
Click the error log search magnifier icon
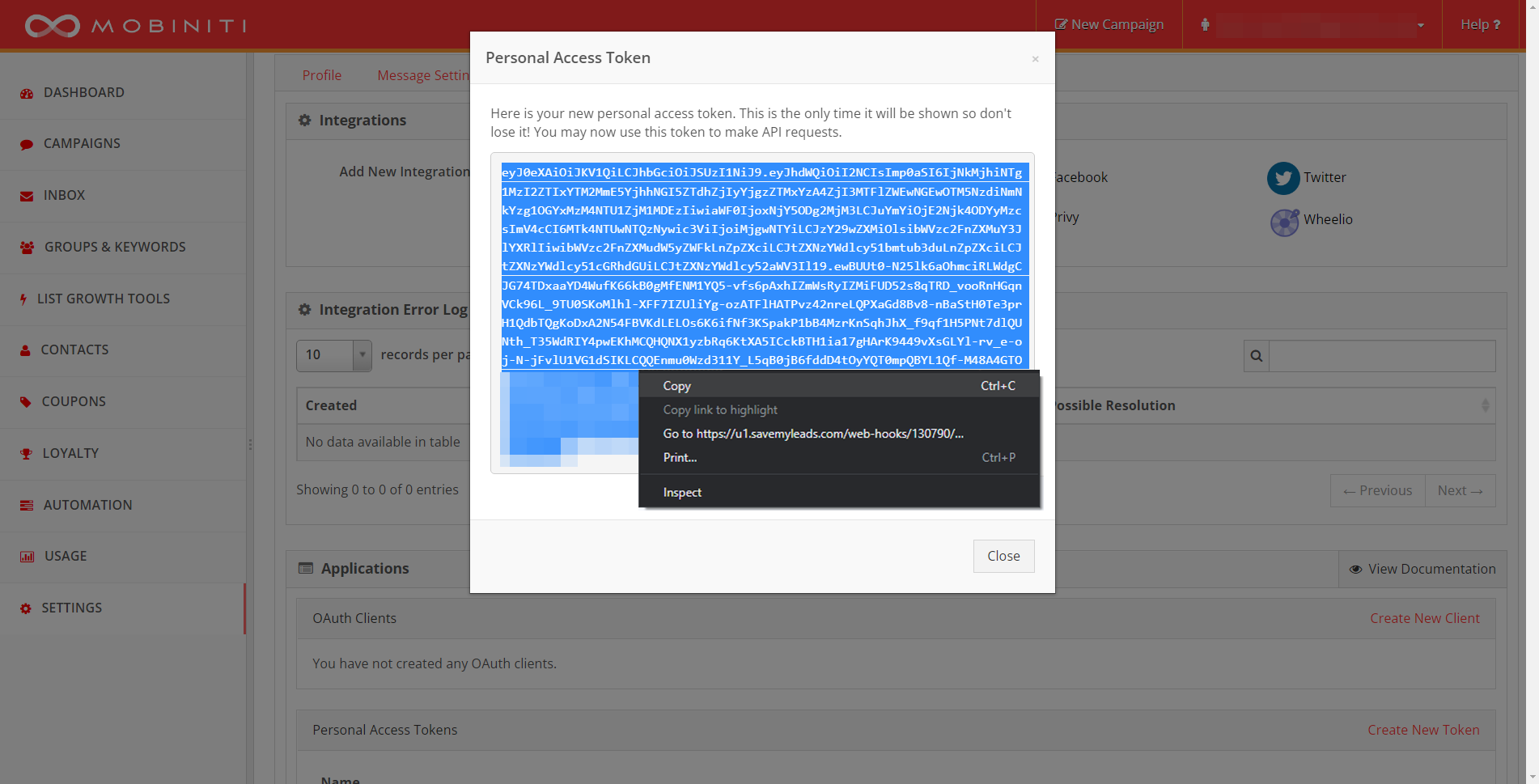1256,356
